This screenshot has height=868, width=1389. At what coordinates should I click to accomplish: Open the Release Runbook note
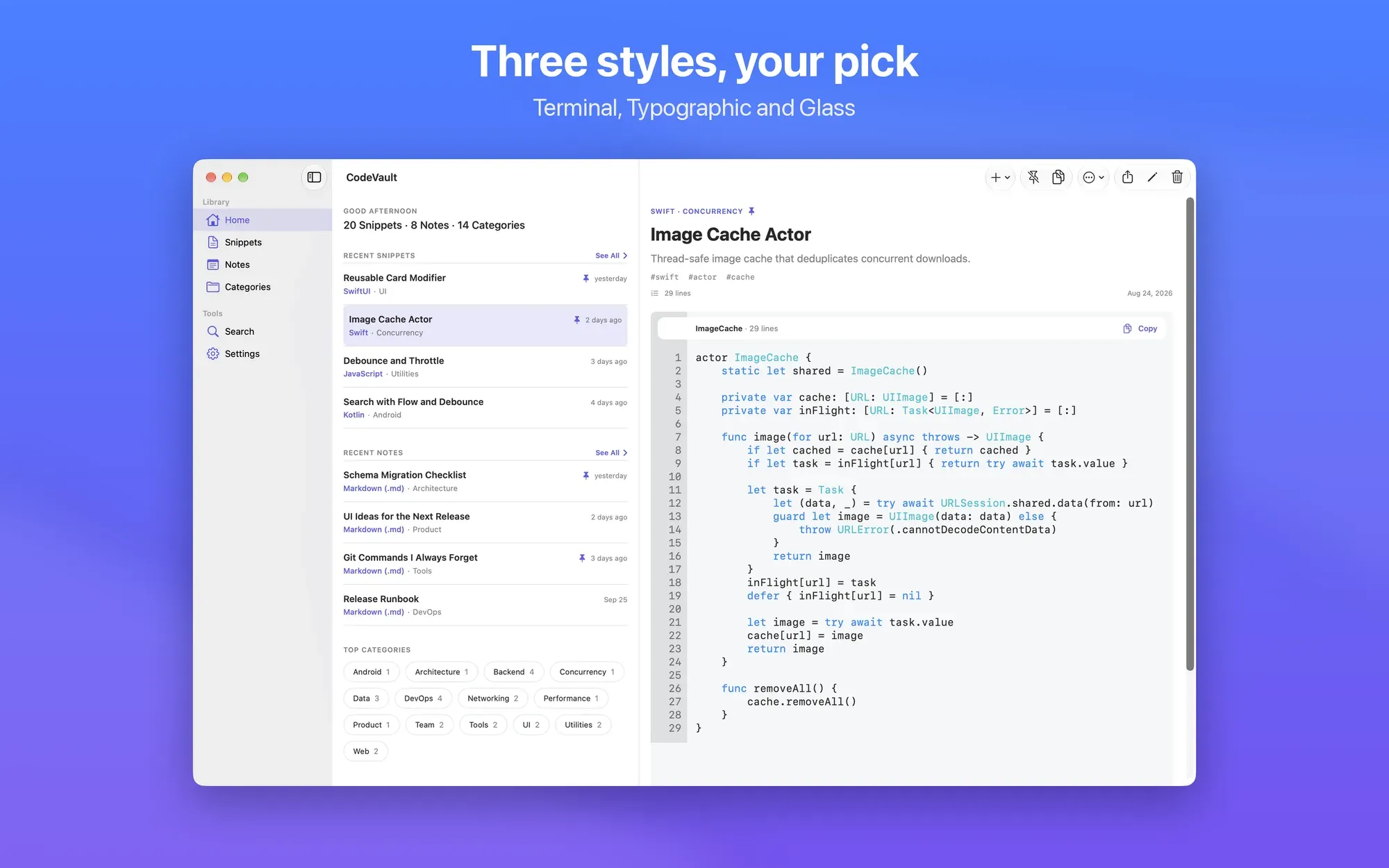point(485,605)
